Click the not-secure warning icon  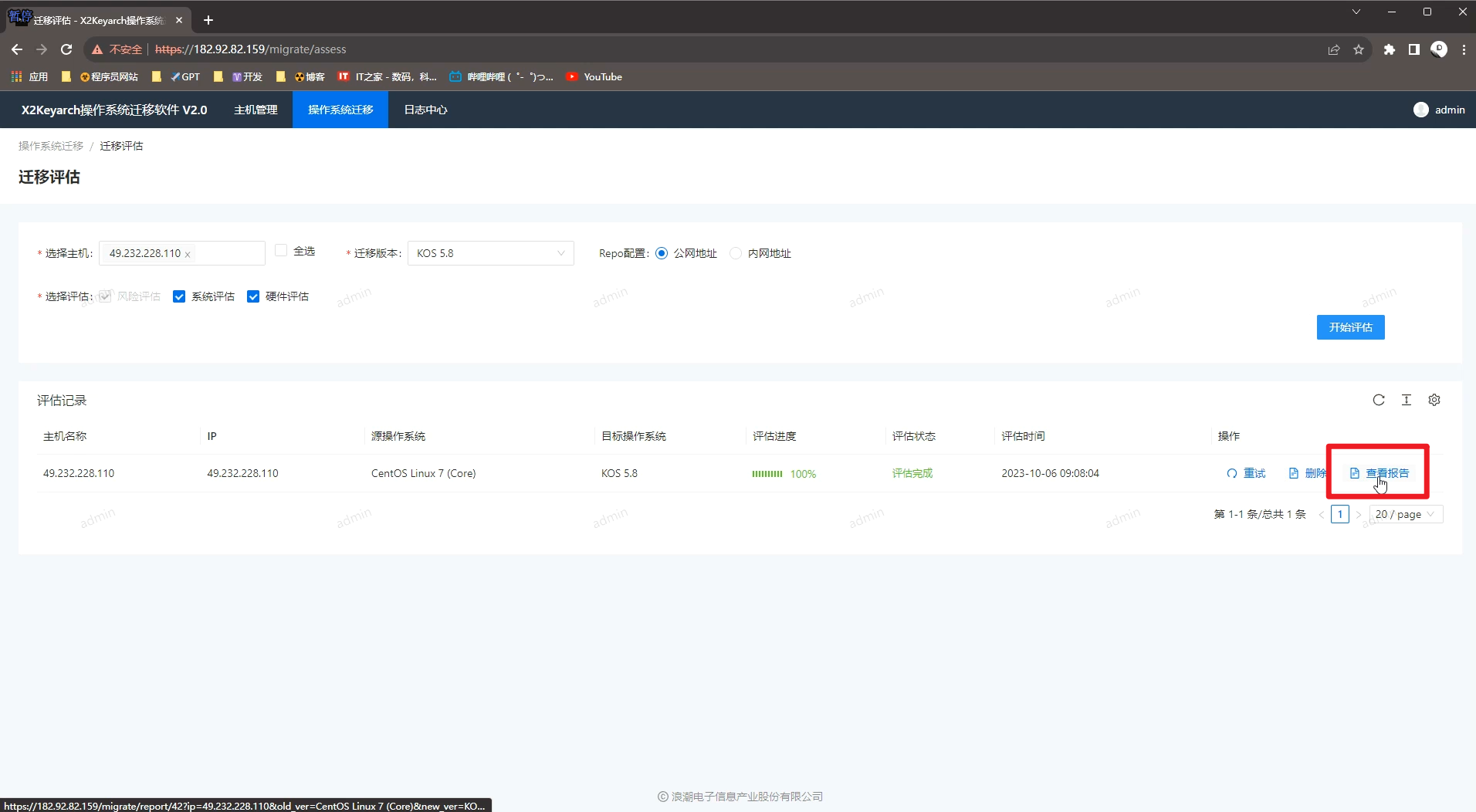coord(97,49)
